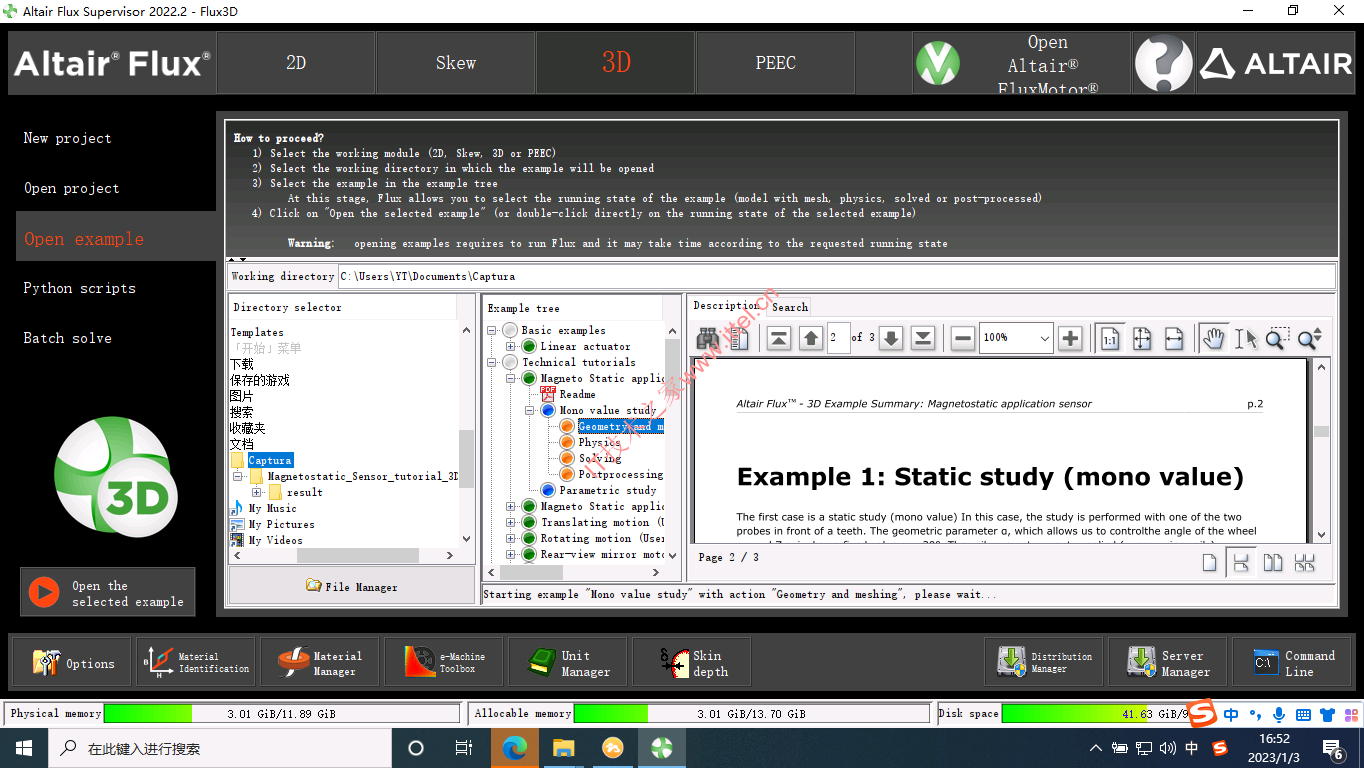Open Server Manager

coord(1167,663)
